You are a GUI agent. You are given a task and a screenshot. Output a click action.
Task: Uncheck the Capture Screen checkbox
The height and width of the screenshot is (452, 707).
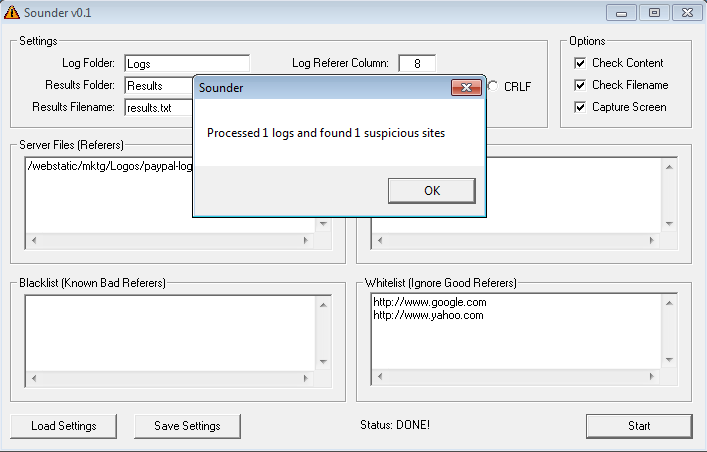pos(580,107)
